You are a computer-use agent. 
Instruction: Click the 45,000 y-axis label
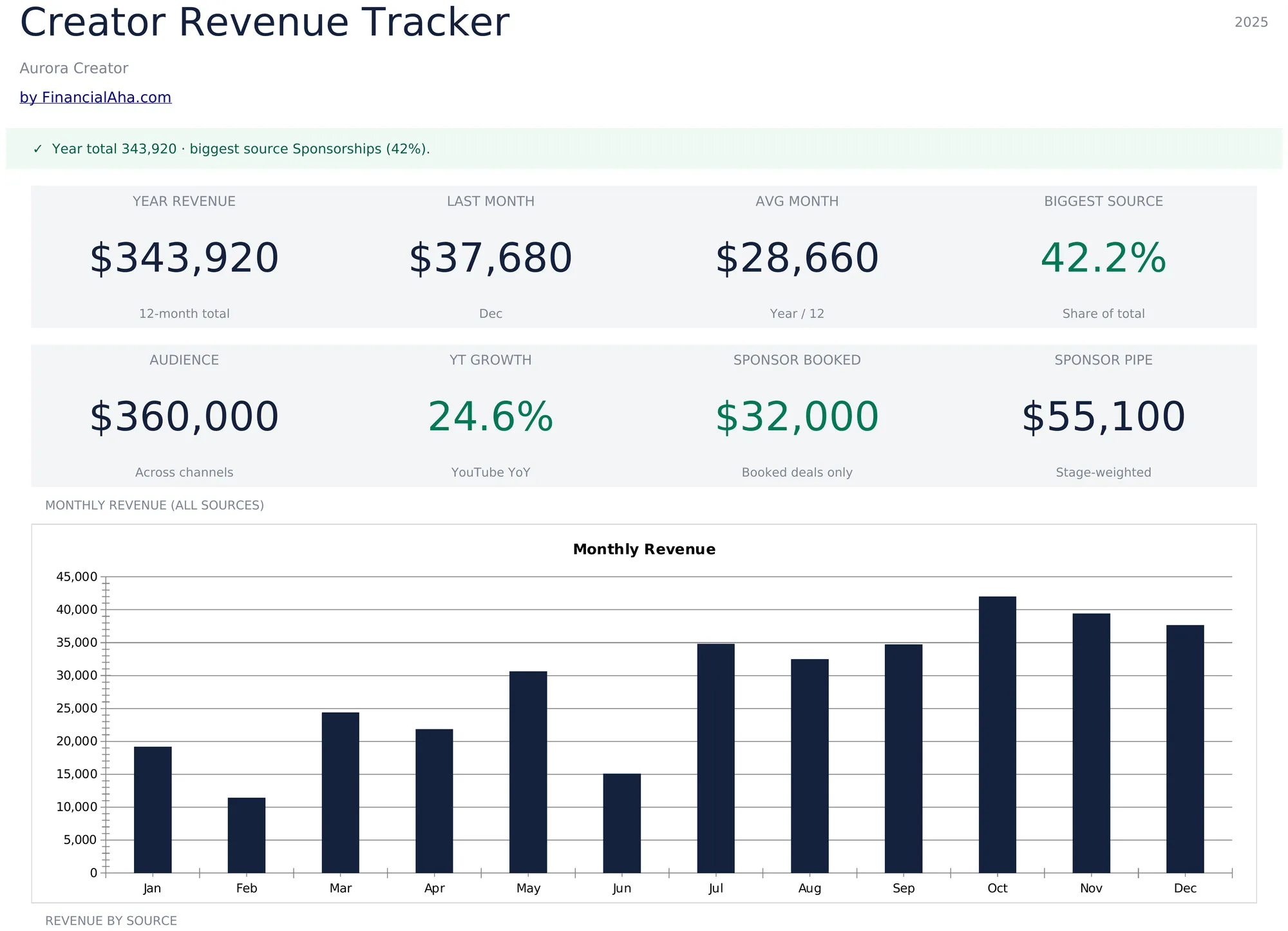click(x=77, y=577)
